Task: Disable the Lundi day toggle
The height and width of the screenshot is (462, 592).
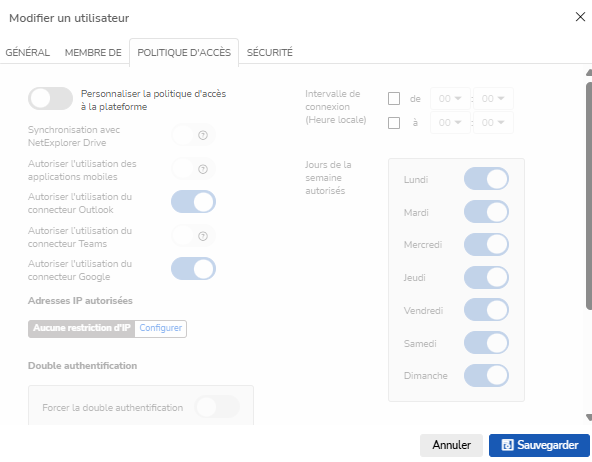Action: pyautogui.click(x=486, y=179)
